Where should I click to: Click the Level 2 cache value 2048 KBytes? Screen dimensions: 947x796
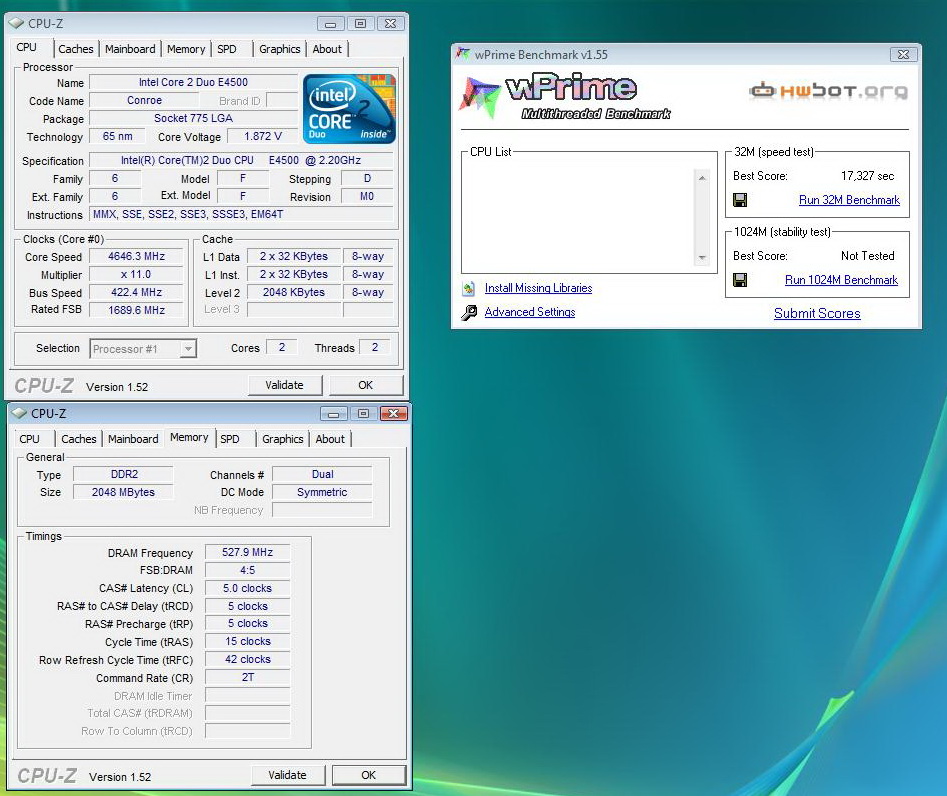tap(294, 292)
